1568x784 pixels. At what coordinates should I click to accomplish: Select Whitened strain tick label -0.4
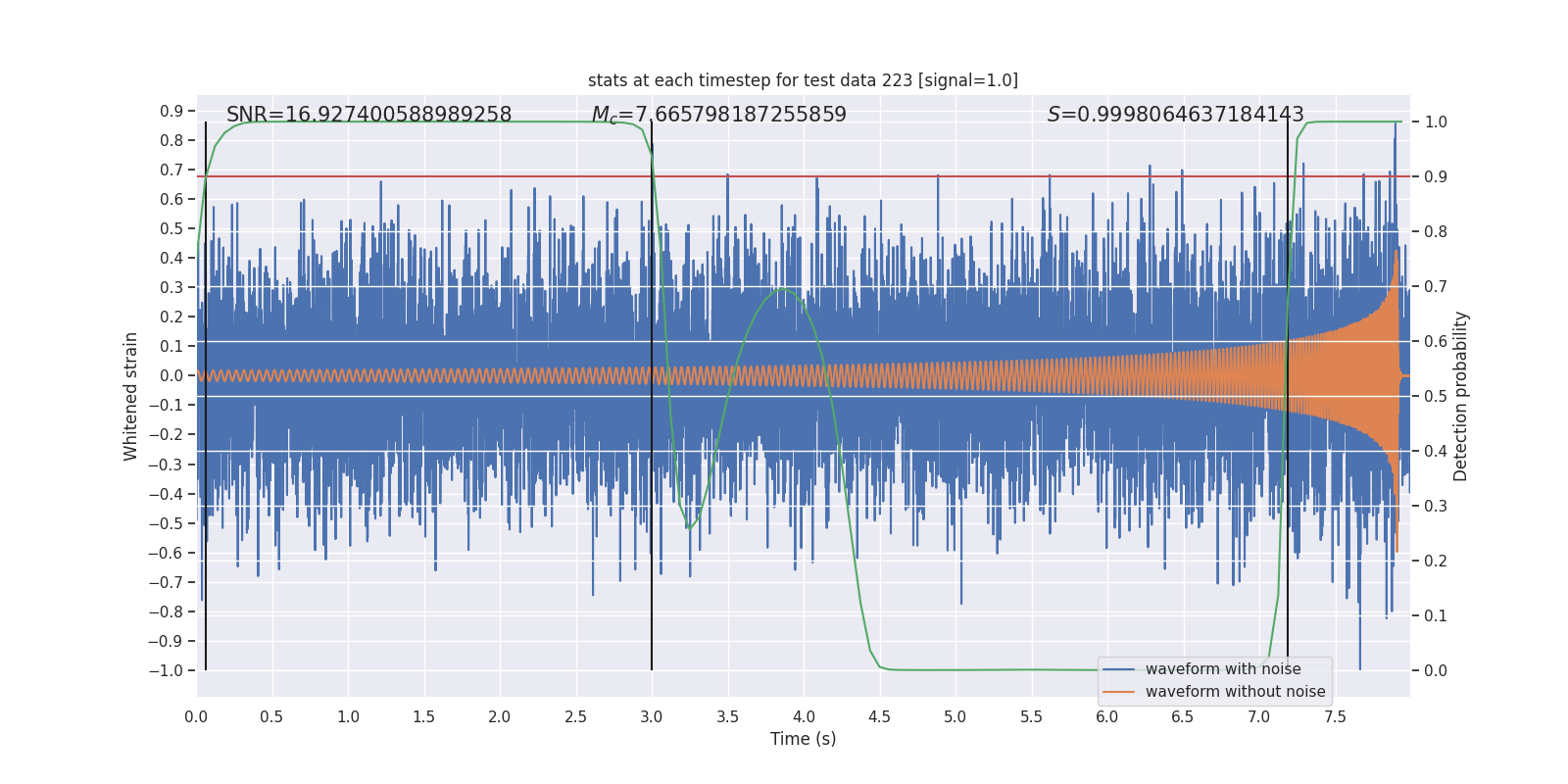(167, 495)
